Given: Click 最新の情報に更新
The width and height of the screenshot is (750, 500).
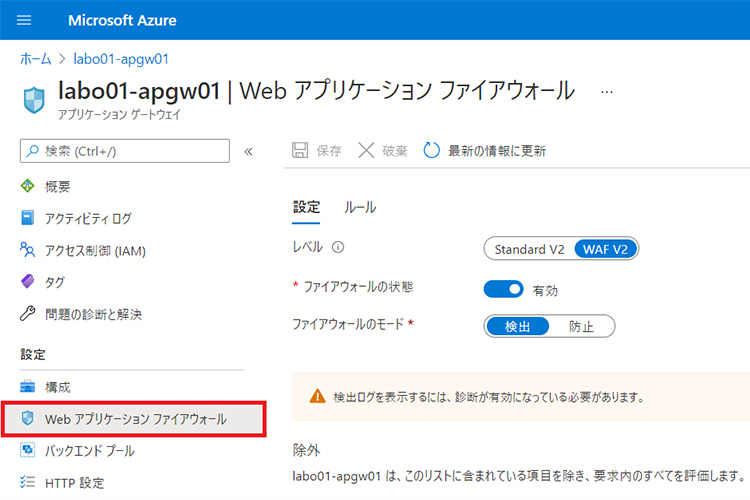Looking at the screenshot, I should 496,151.
